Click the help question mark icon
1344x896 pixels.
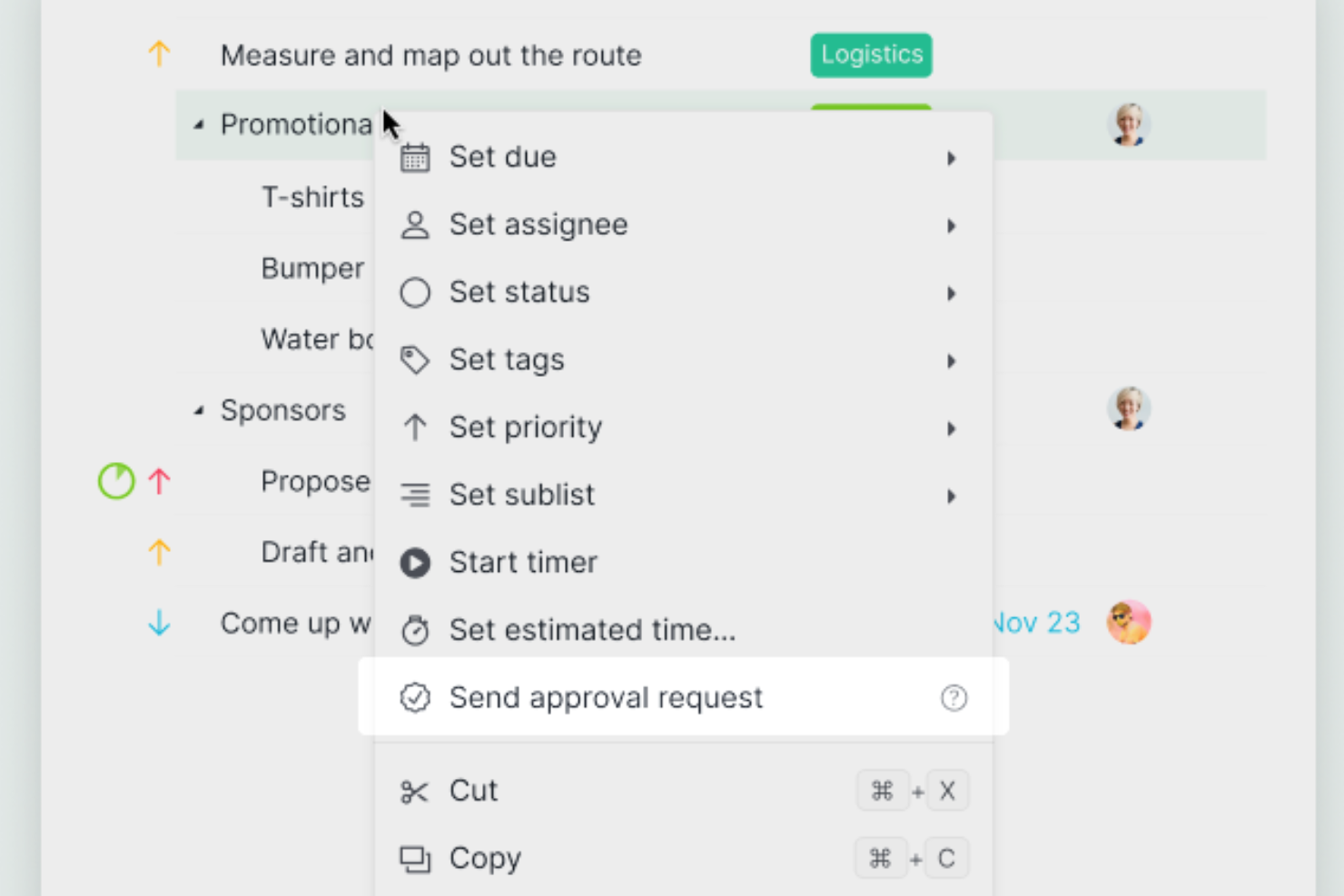[x=954, y=697]
